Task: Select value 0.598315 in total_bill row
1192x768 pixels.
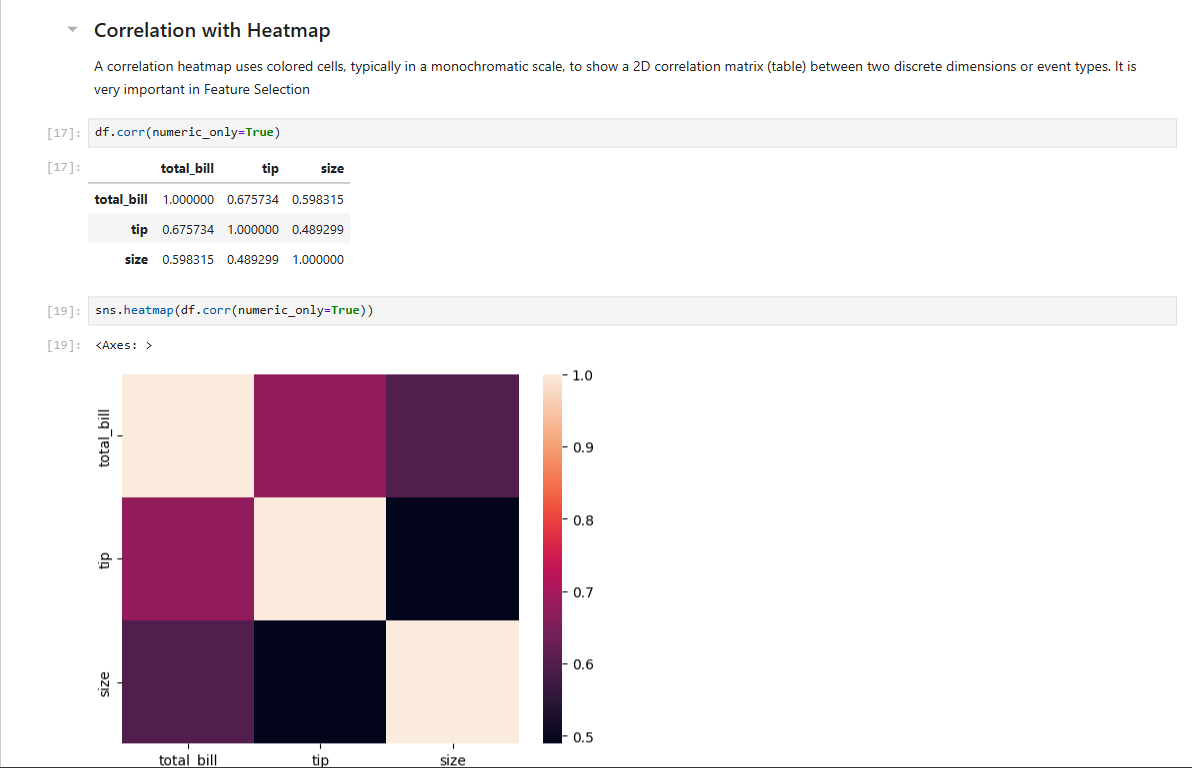Action: (x=318, y=199)
